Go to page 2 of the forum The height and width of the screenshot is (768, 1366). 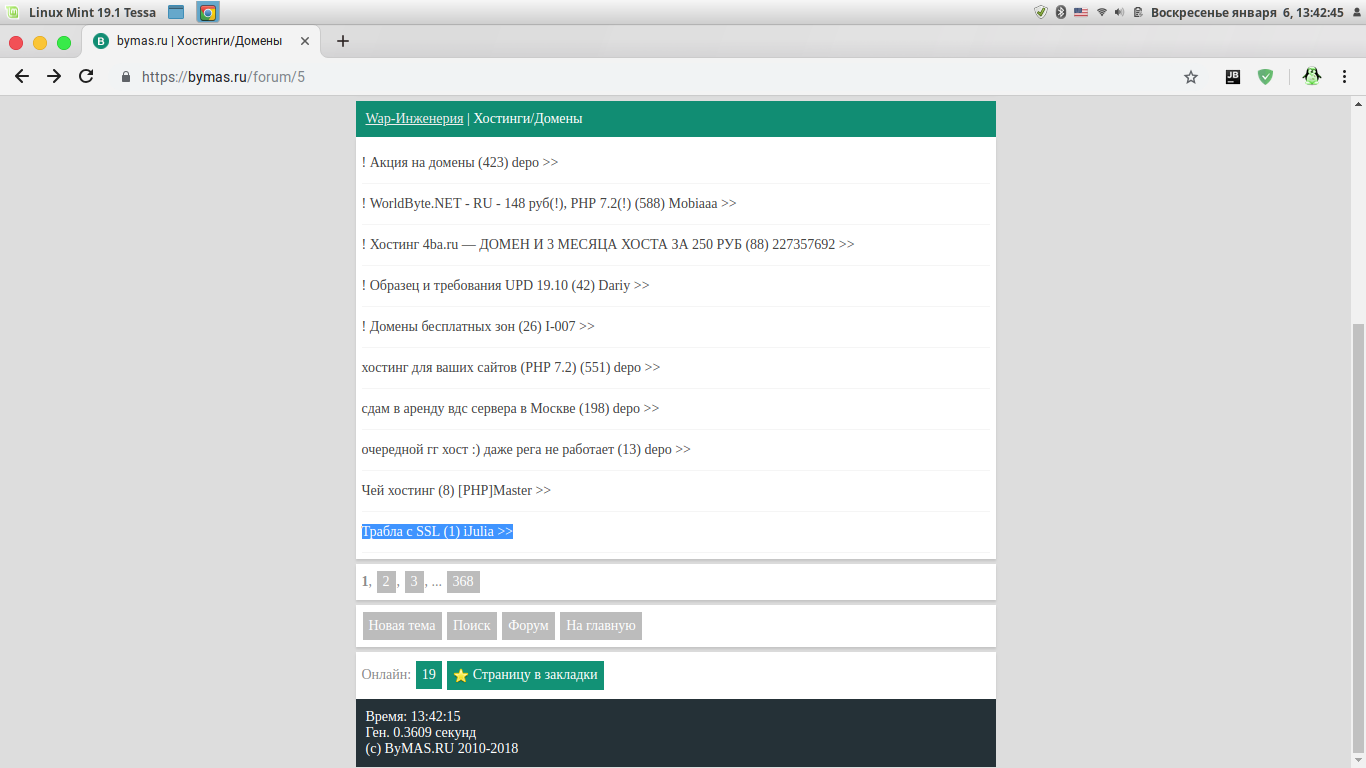[x=386, y=581]
